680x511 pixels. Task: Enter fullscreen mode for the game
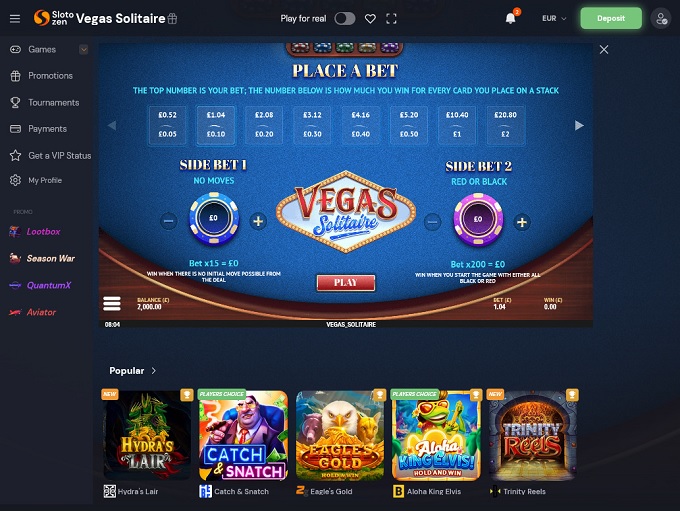pyautogui.click(x=391, y=19)
